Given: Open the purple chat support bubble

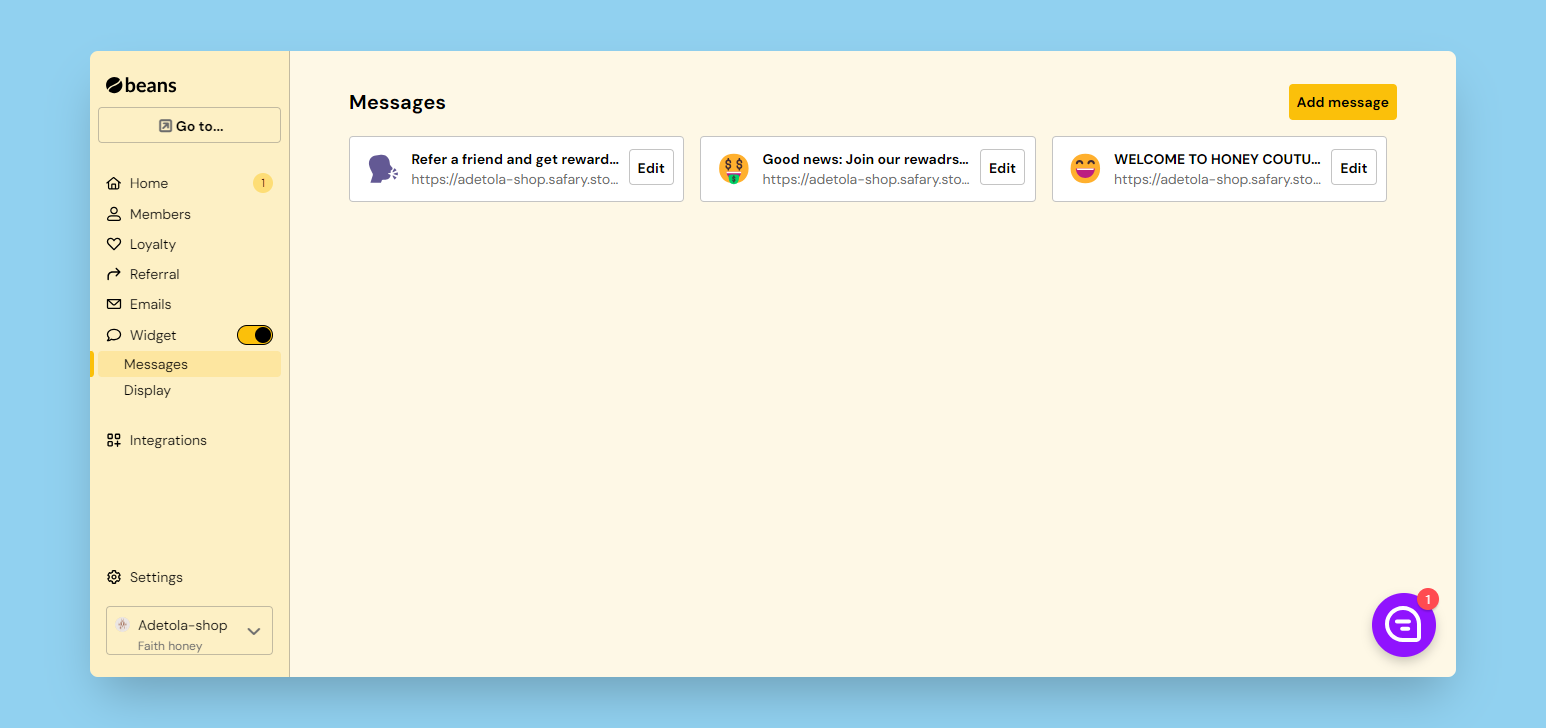Looking at the screenshot, I should 1403,625.
